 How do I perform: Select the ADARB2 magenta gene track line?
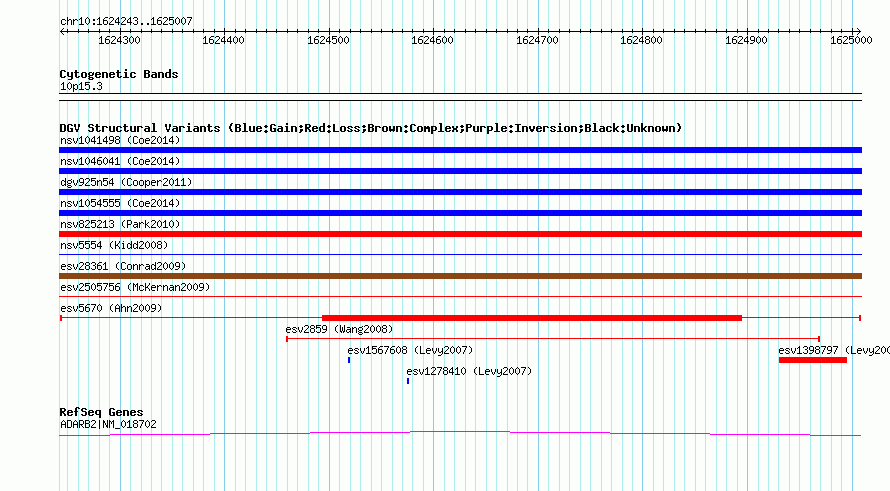[460, 434]
